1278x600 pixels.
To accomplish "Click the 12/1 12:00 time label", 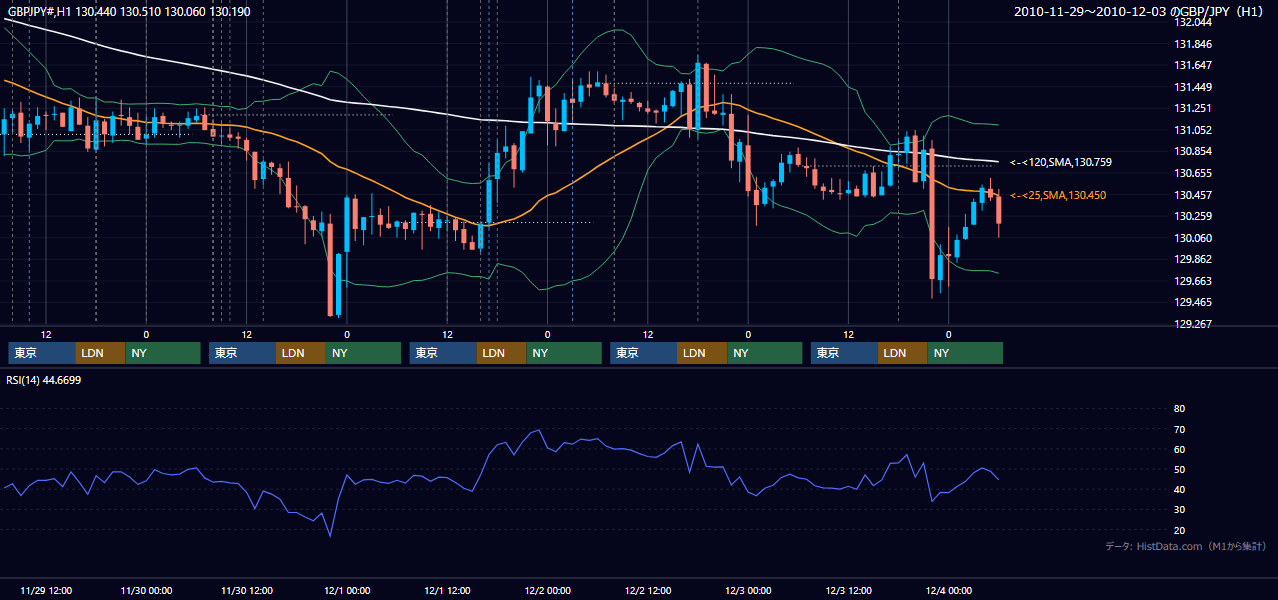I will pyautogui.click(x=447, y=590).
